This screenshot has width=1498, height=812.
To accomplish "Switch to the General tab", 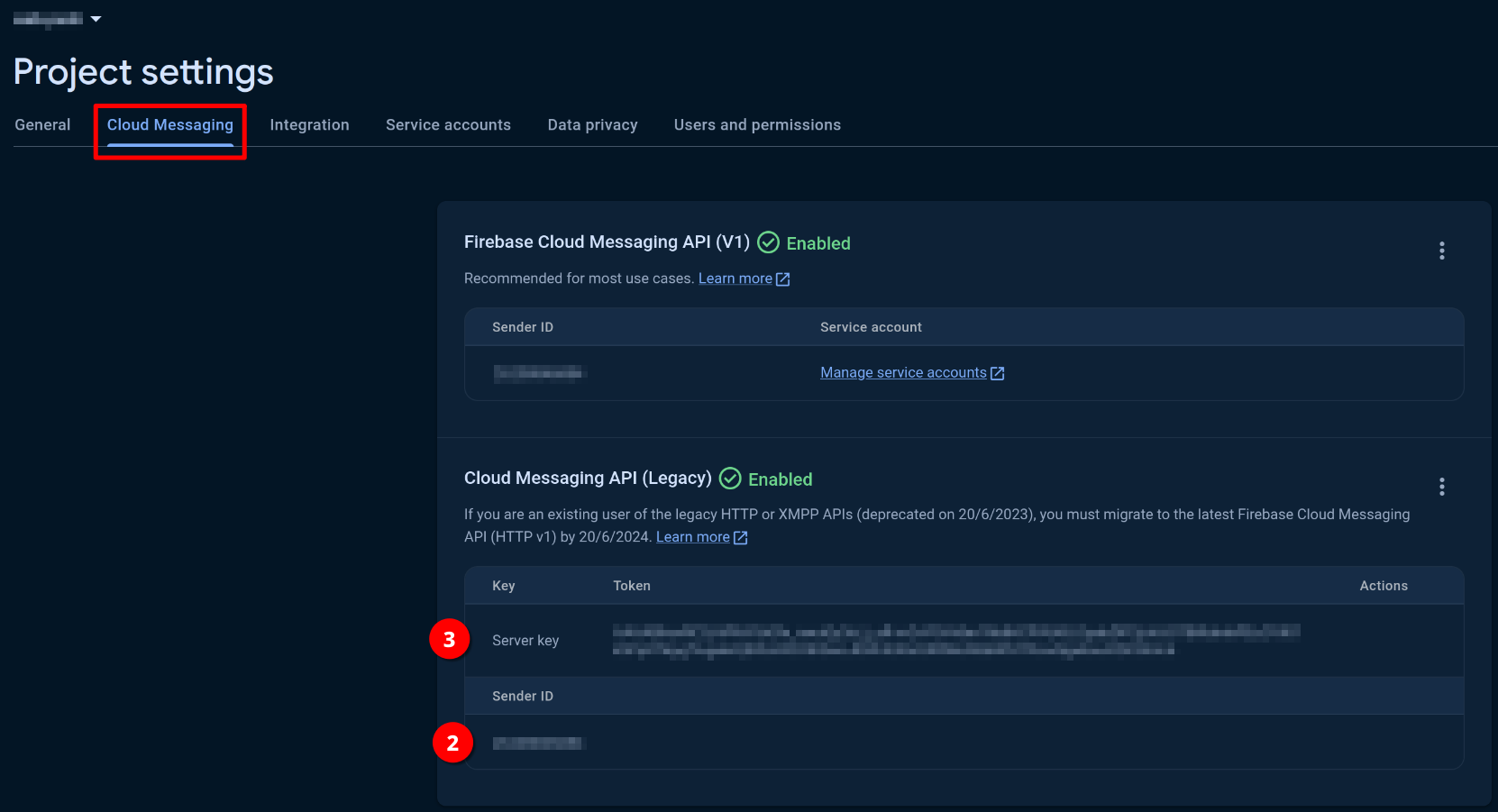I will (42, 125).
